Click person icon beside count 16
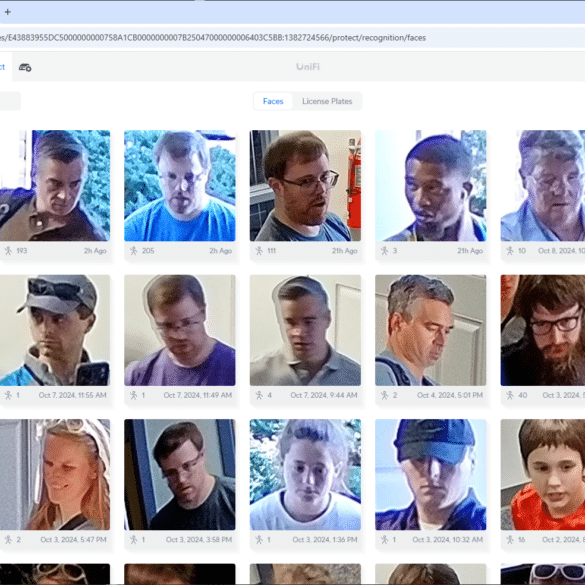The width and height of the screenshot is (585, 585). point(510,539)
